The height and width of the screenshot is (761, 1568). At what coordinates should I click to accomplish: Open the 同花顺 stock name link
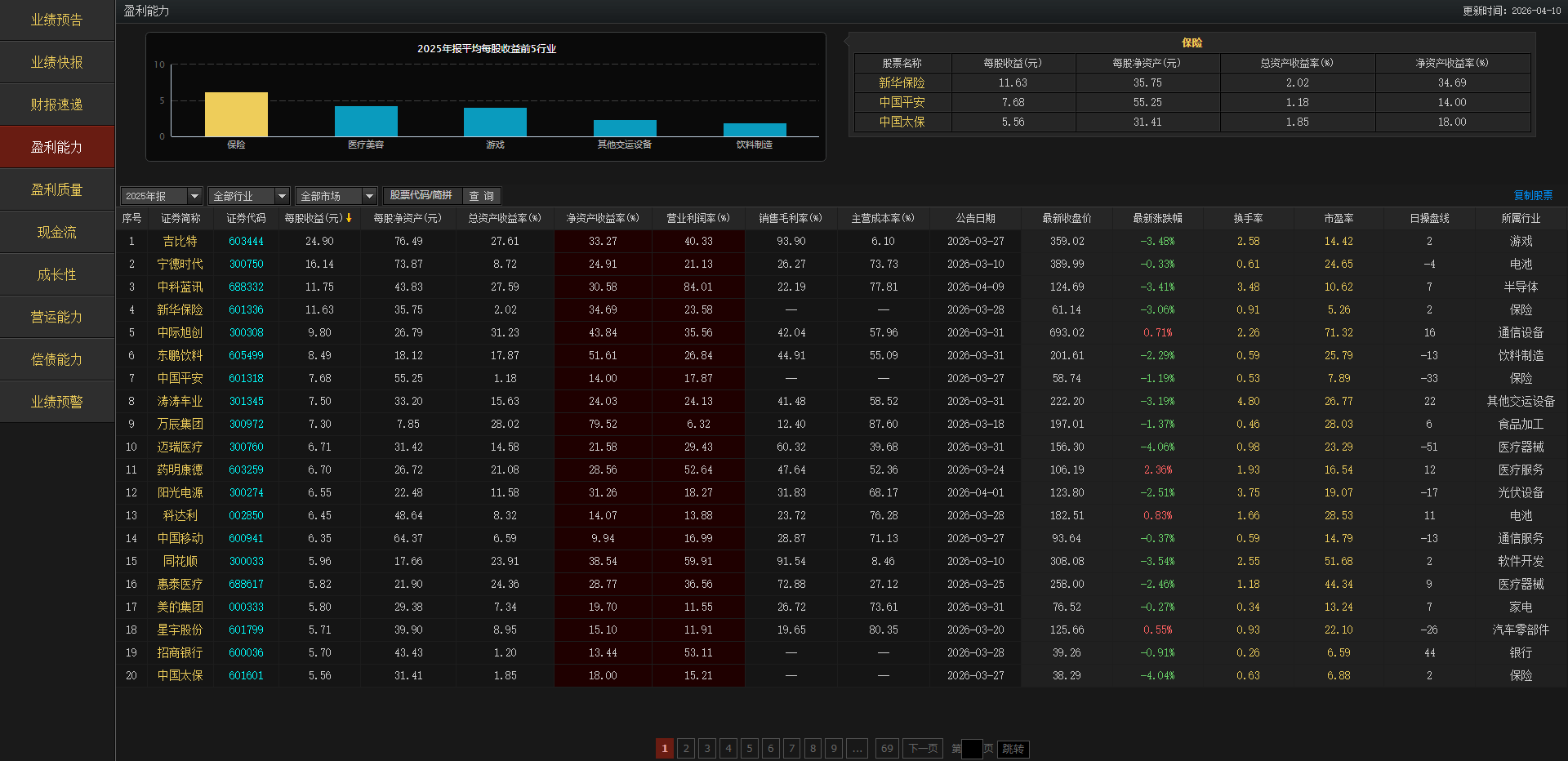(180, 562)
